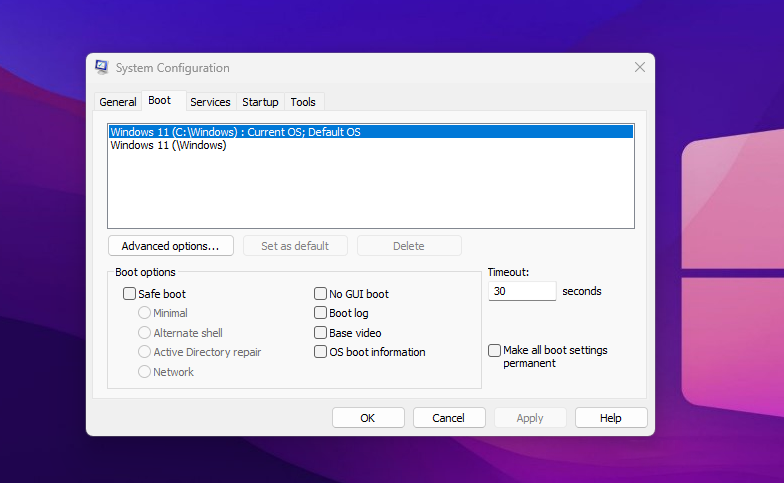784x483 pixels.
Task: Click the Boot tab label
Action: tap(160, 101)
